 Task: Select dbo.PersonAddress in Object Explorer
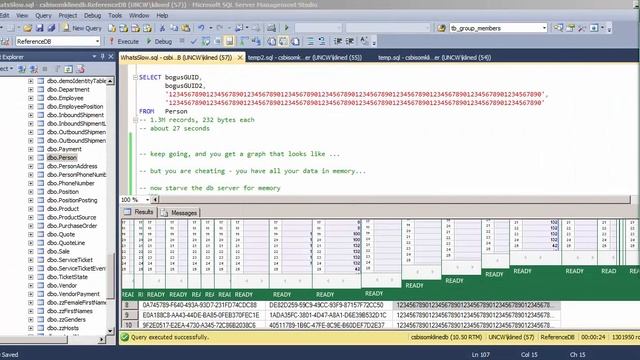click(72, 166)
